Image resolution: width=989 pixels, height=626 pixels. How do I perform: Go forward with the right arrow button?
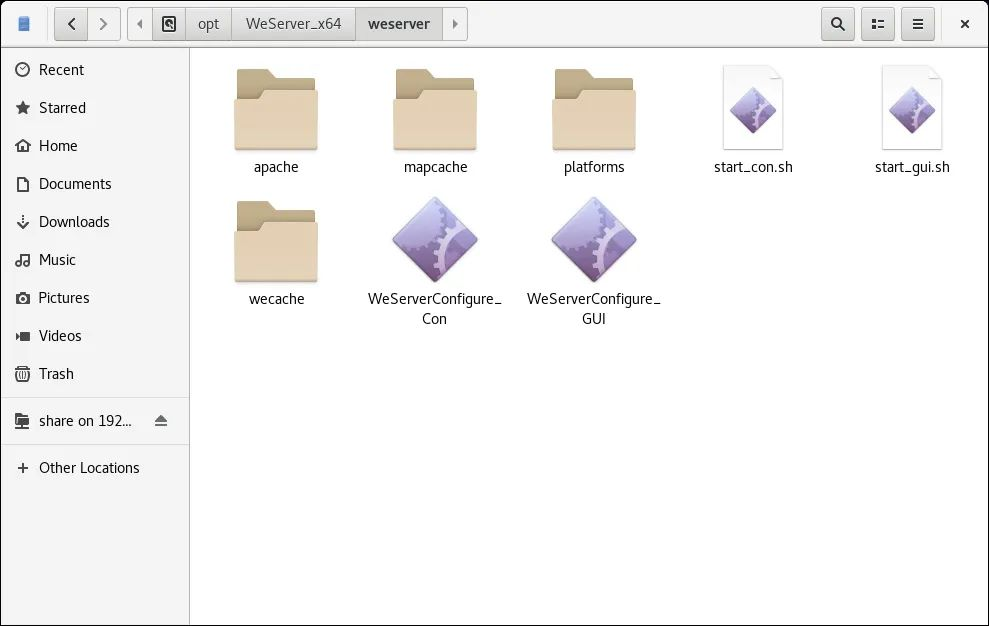[x=103, y=24]
